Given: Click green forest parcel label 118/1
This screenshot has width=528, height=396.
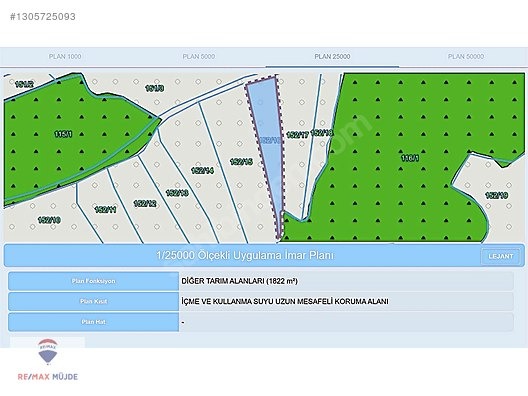Looking at the screenshot, I should point(410,158).
